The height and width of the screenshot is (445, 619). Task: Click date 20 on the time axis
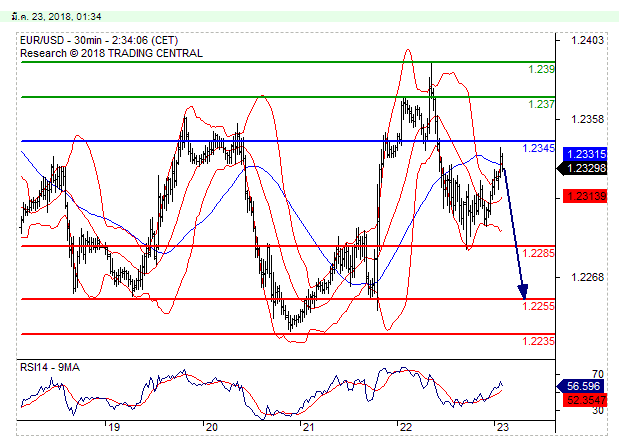pyautogui.click(x=212, y=427)
